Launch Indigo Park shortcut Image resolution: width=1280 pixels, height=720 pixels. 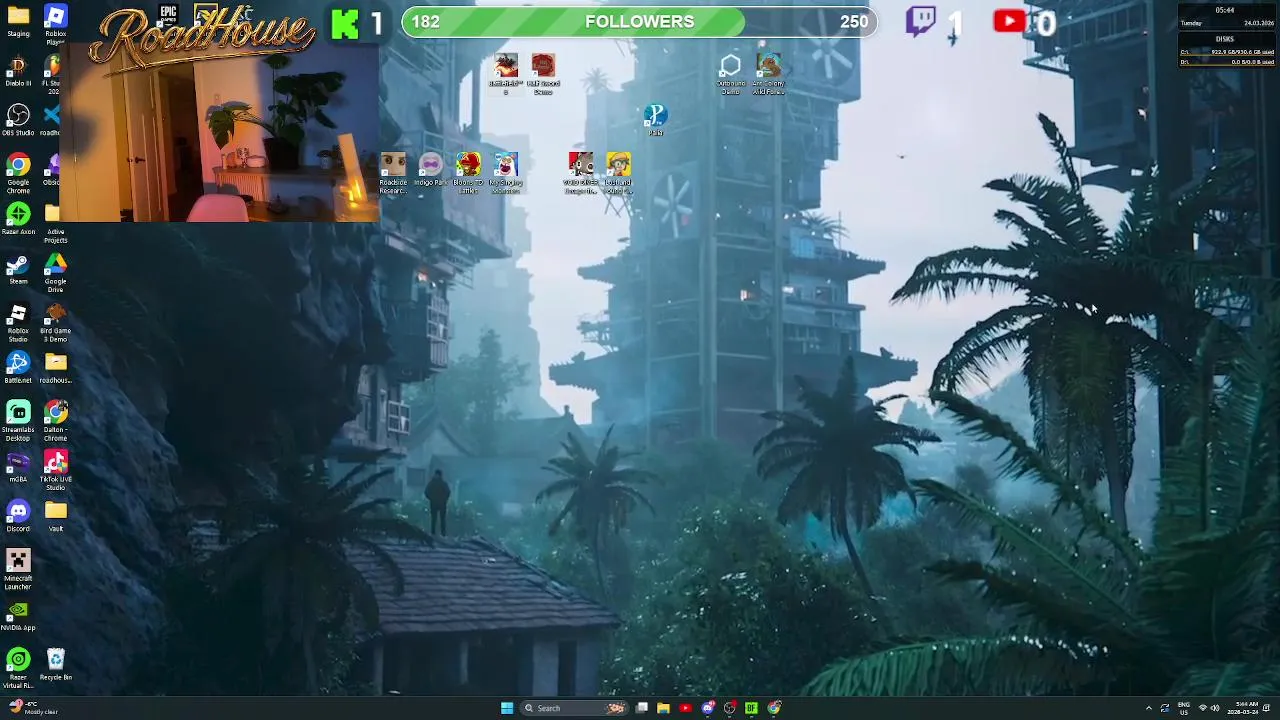pos(430,169)
